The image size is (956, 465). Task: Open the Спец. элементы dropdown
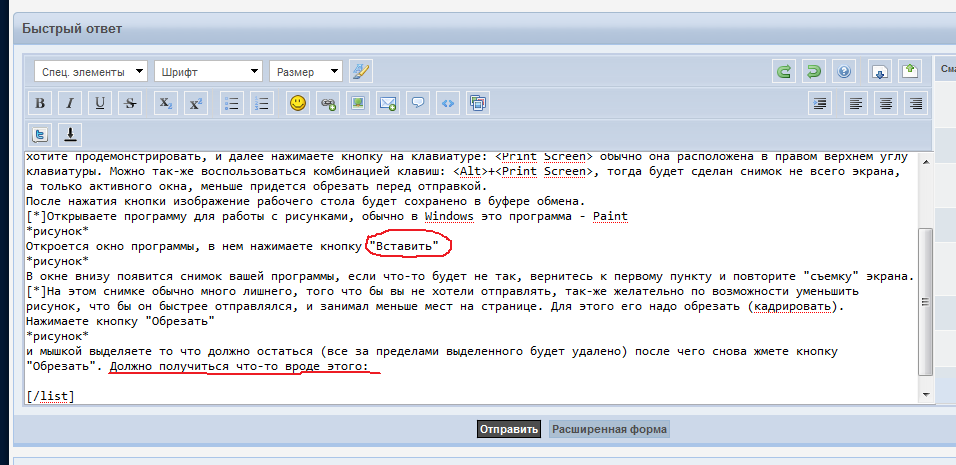point(90,72)
